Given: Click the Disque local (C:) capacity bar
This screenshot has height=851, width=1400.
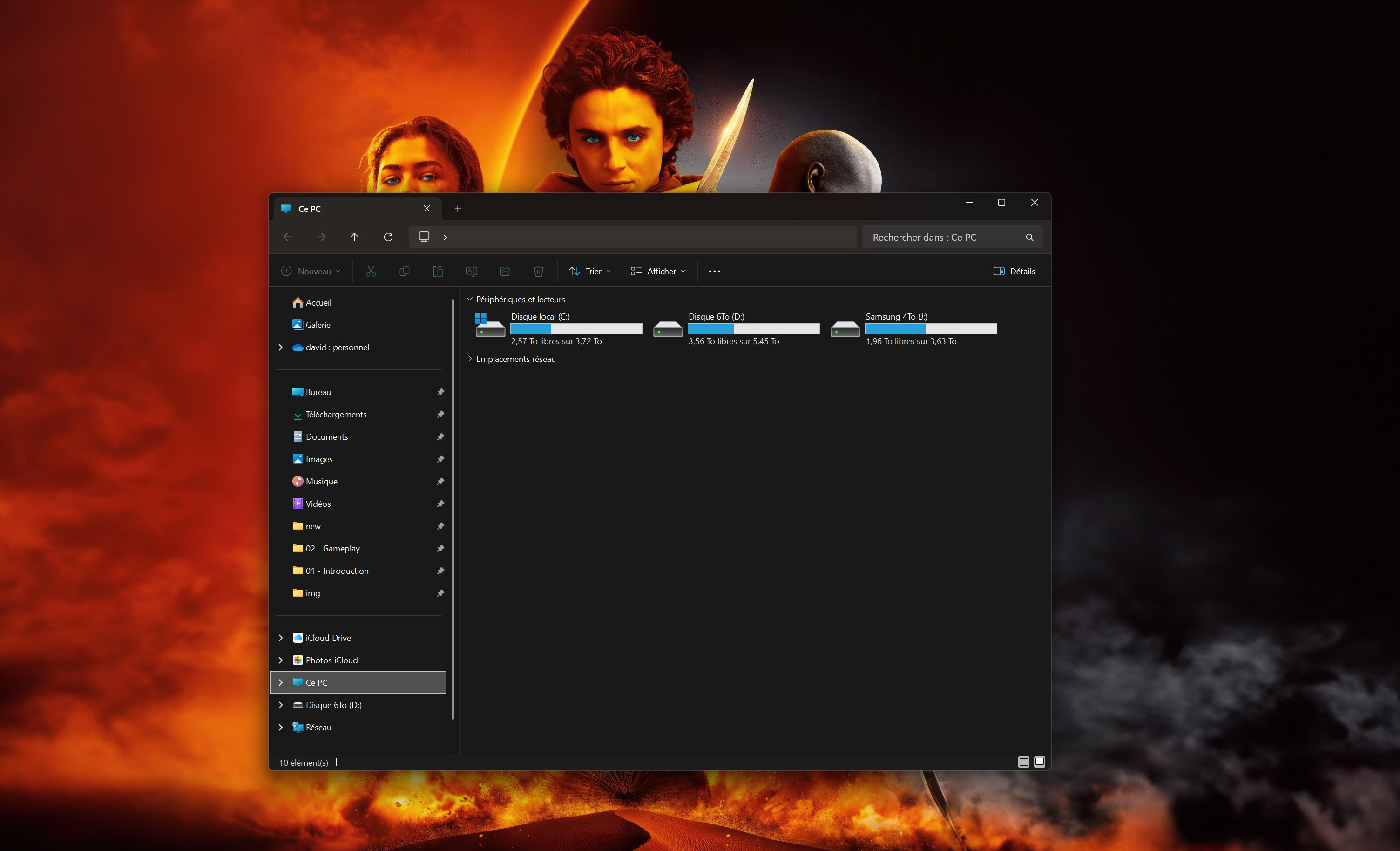Looking at the screenshot, I should point(576,328).
